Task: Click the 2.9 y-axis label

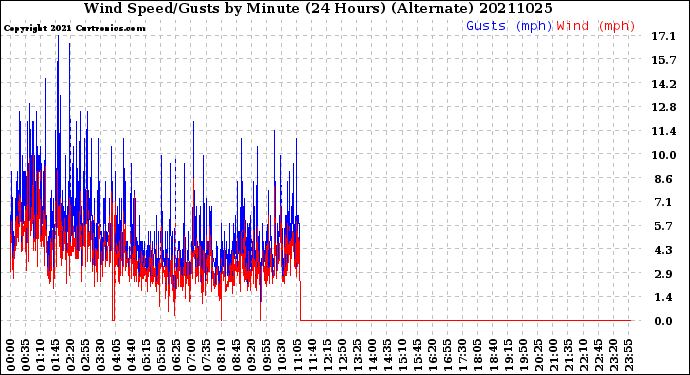Action: click(664, 273)
